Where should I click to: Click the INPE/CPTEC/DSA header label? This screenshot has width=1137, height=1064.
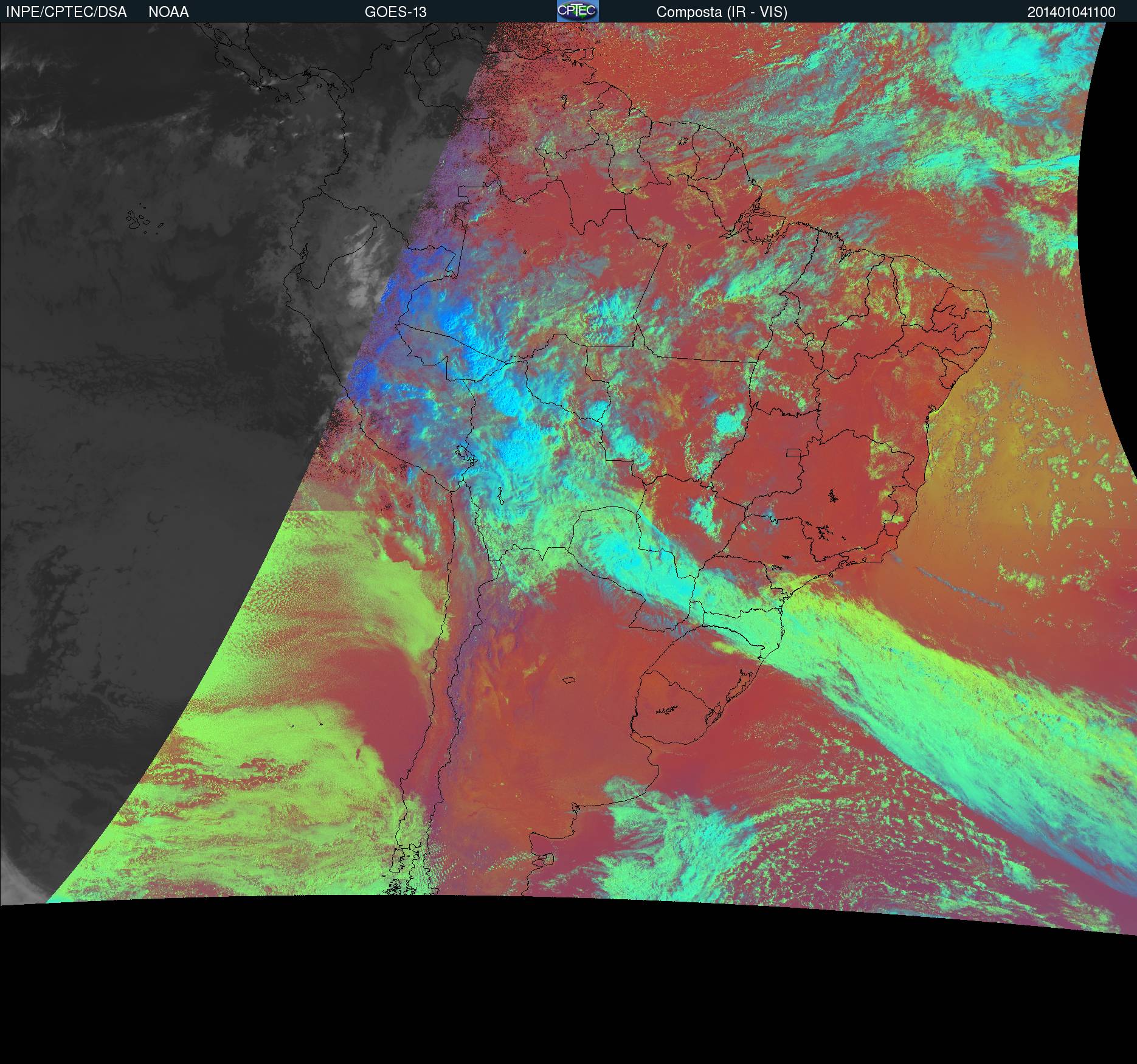coord(66,12)
